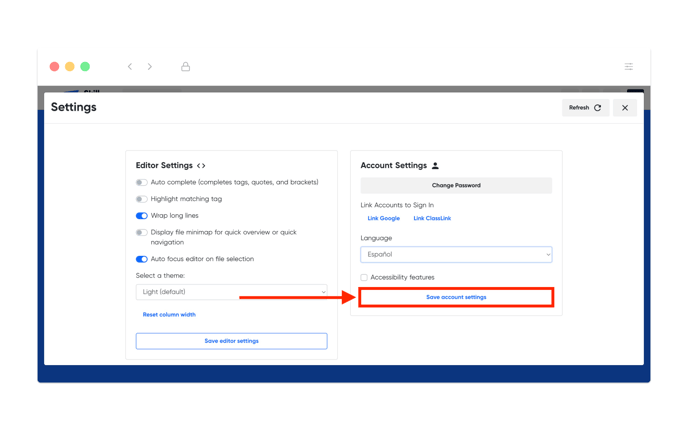
Task: Click the Settings dialog title
Action: click(x=74, y=108)
